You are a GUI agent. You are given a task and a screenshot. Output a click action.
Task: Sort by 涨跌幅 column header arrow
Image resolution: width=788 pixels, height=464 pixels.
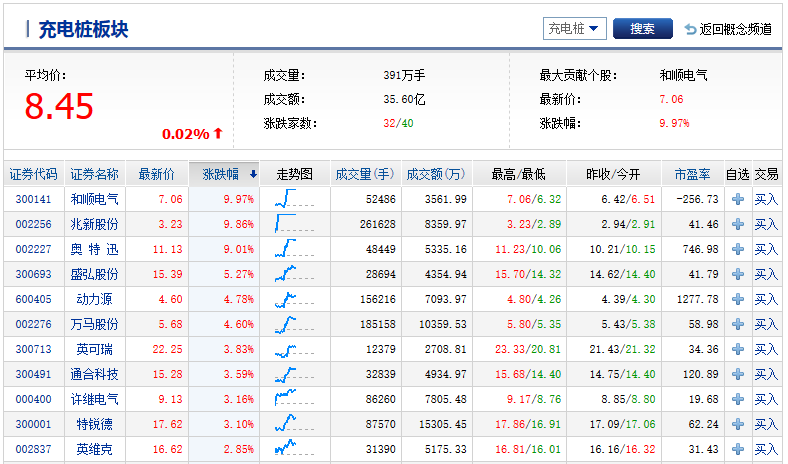(x=253, y=174)
